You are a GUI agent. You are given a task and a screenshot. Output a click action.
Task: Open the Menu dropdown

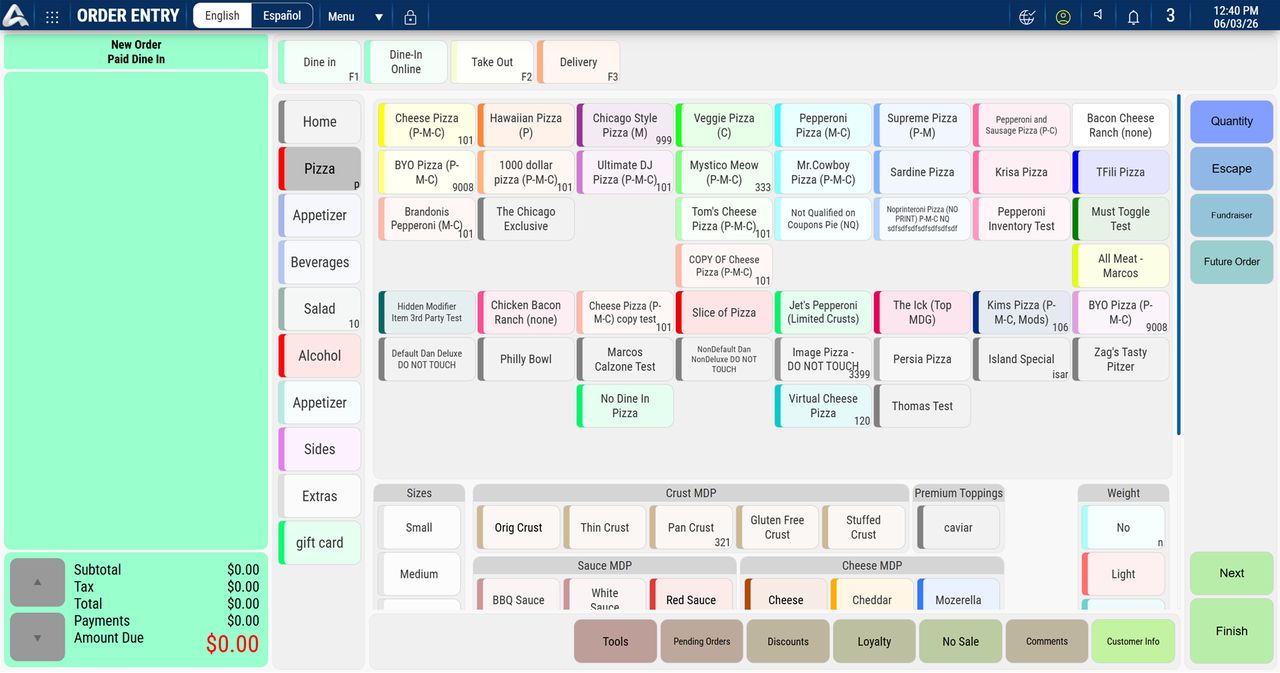(355, 17)
